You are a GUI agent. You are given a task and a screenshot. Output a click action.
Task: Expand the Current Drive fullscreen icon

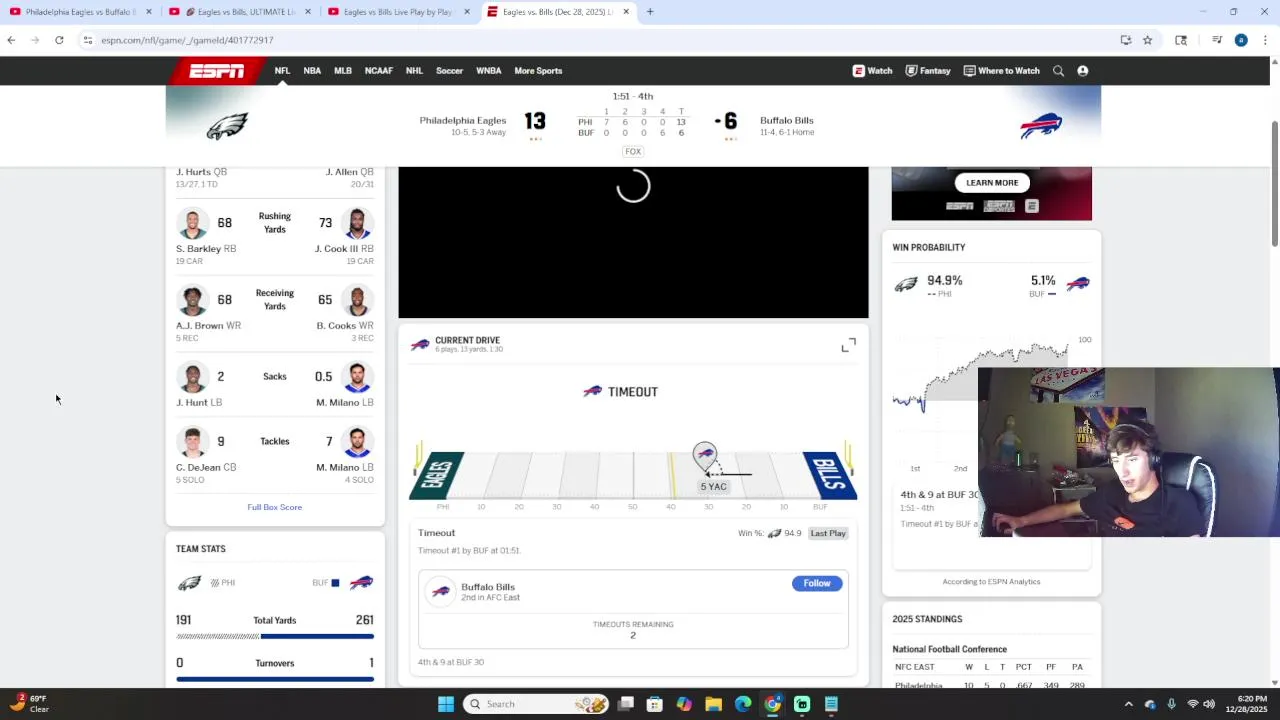(x=848, y=345)
